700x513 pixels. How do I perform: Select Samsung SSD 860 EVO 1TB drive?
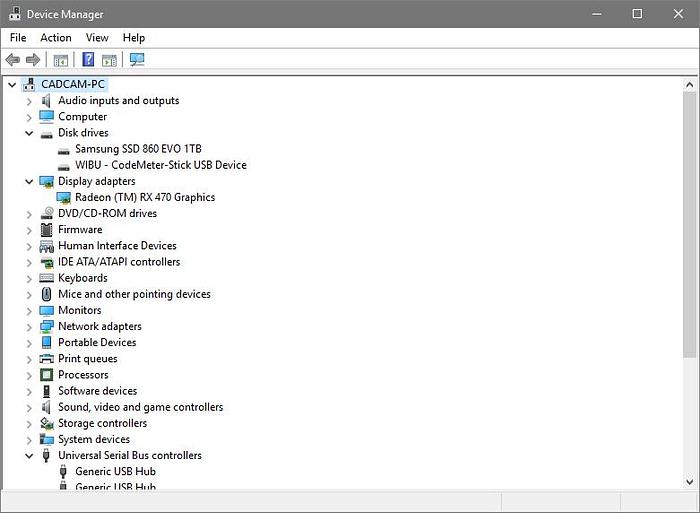click(138, 149)
